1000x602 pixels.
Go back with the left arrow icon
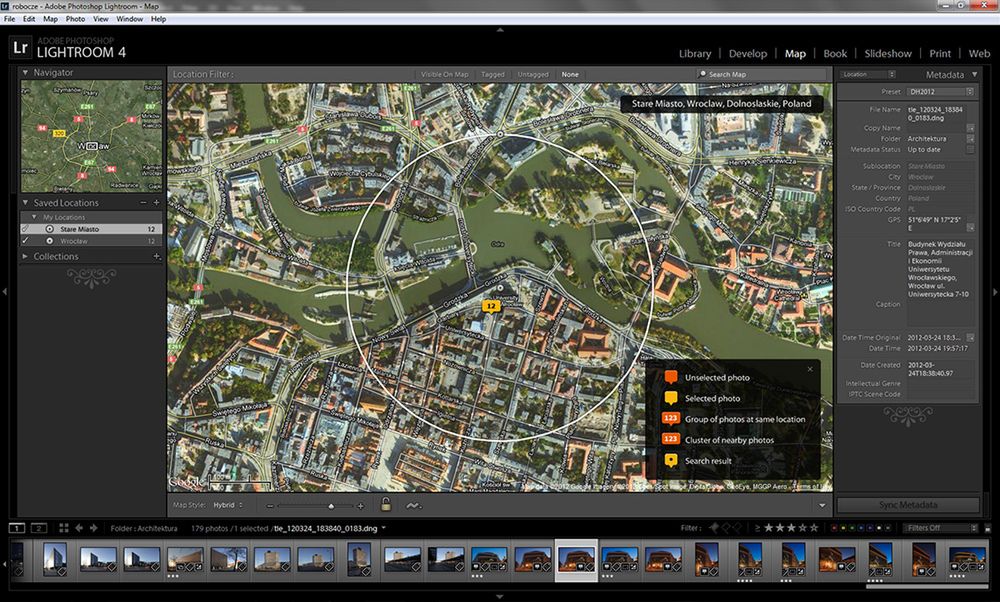point(79,528)
